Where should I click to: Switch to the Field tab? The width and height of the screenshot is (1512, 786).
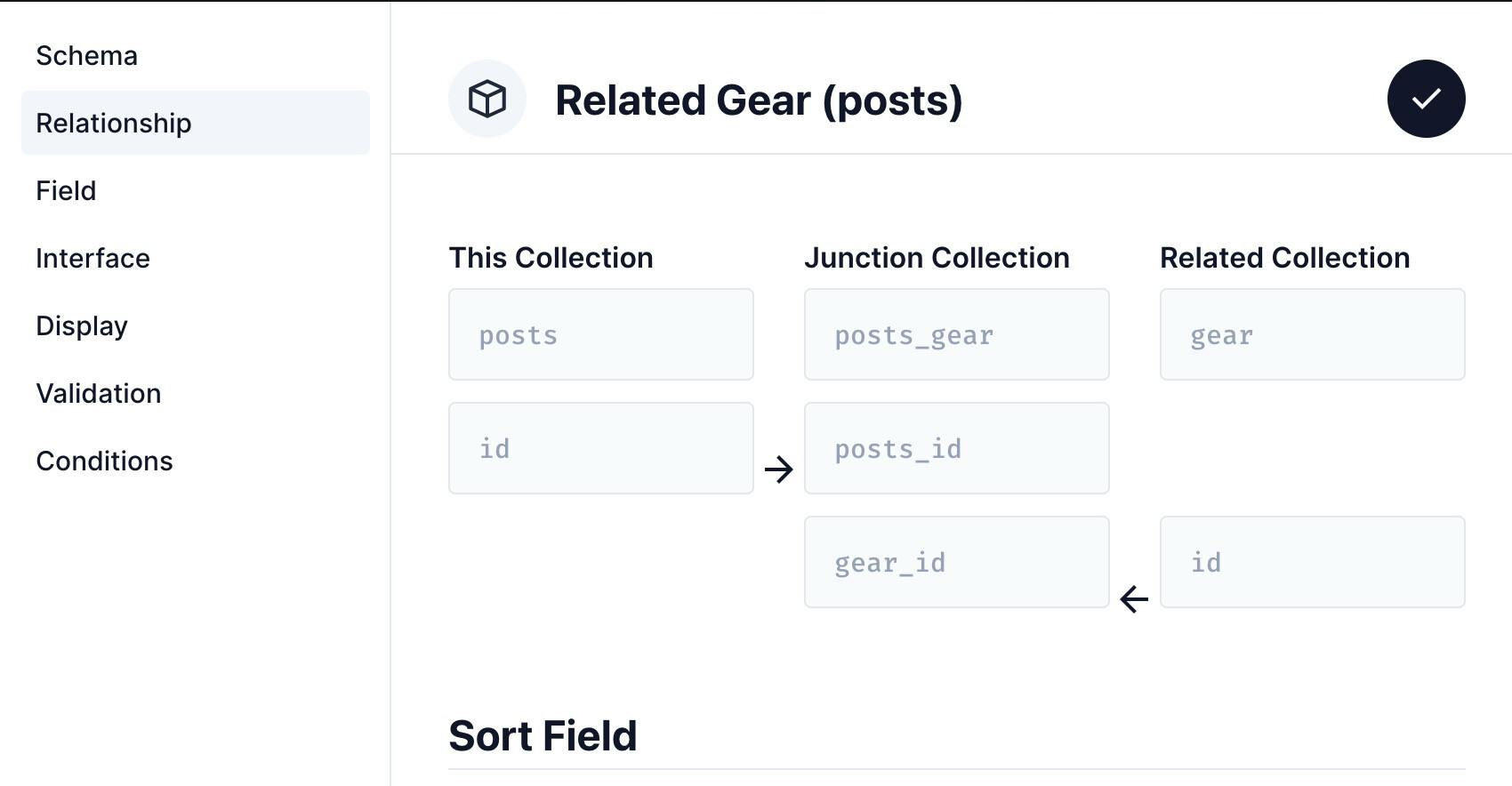click(x=67, y=190)
